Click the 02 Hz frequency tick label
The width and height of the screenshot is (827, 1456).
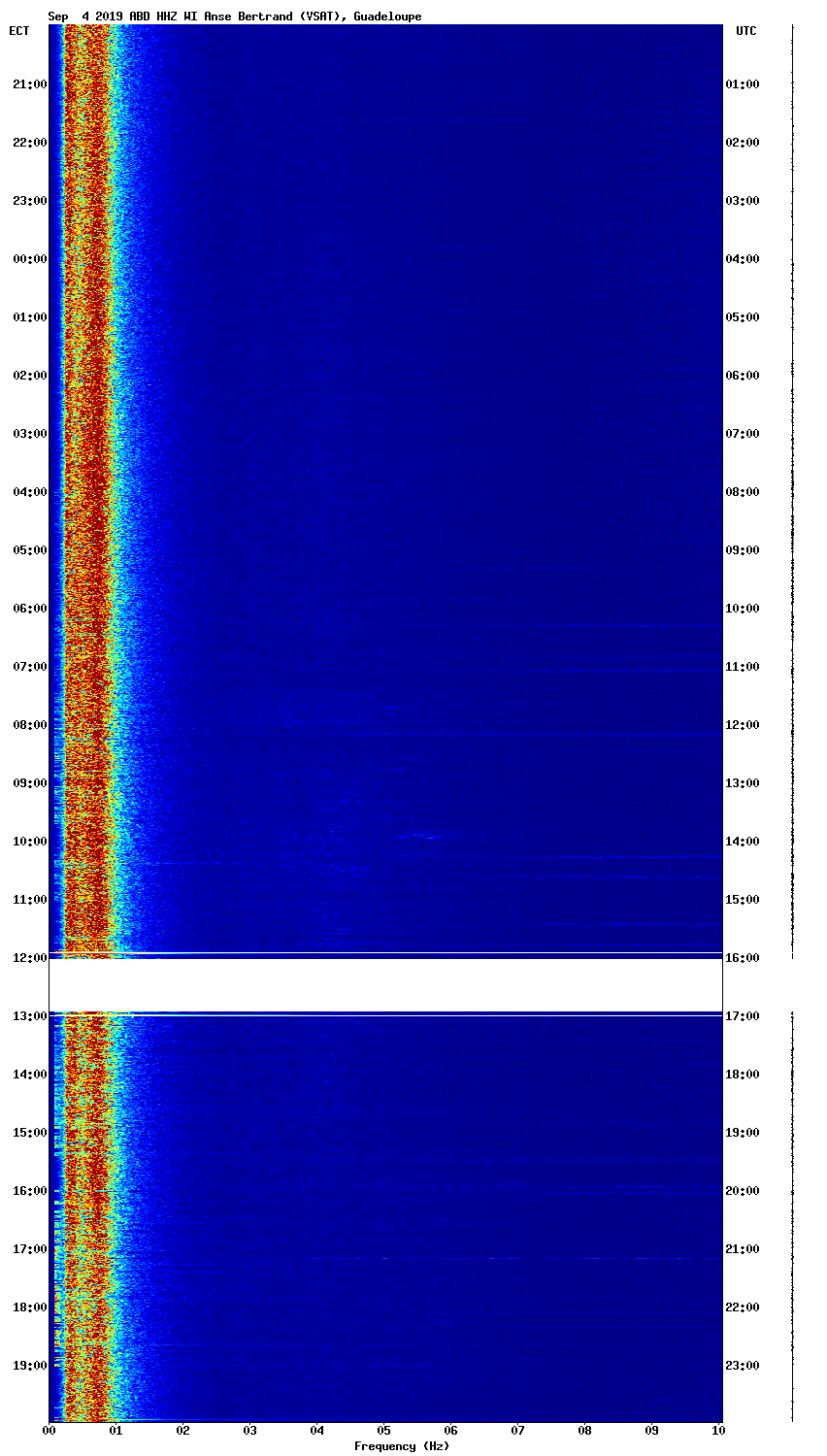(183, 1431)
